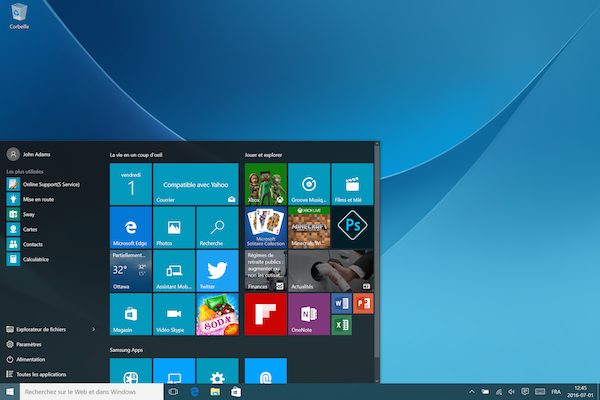Launch the Excel tile
The image size is (600, 400).
click(341, 325)
